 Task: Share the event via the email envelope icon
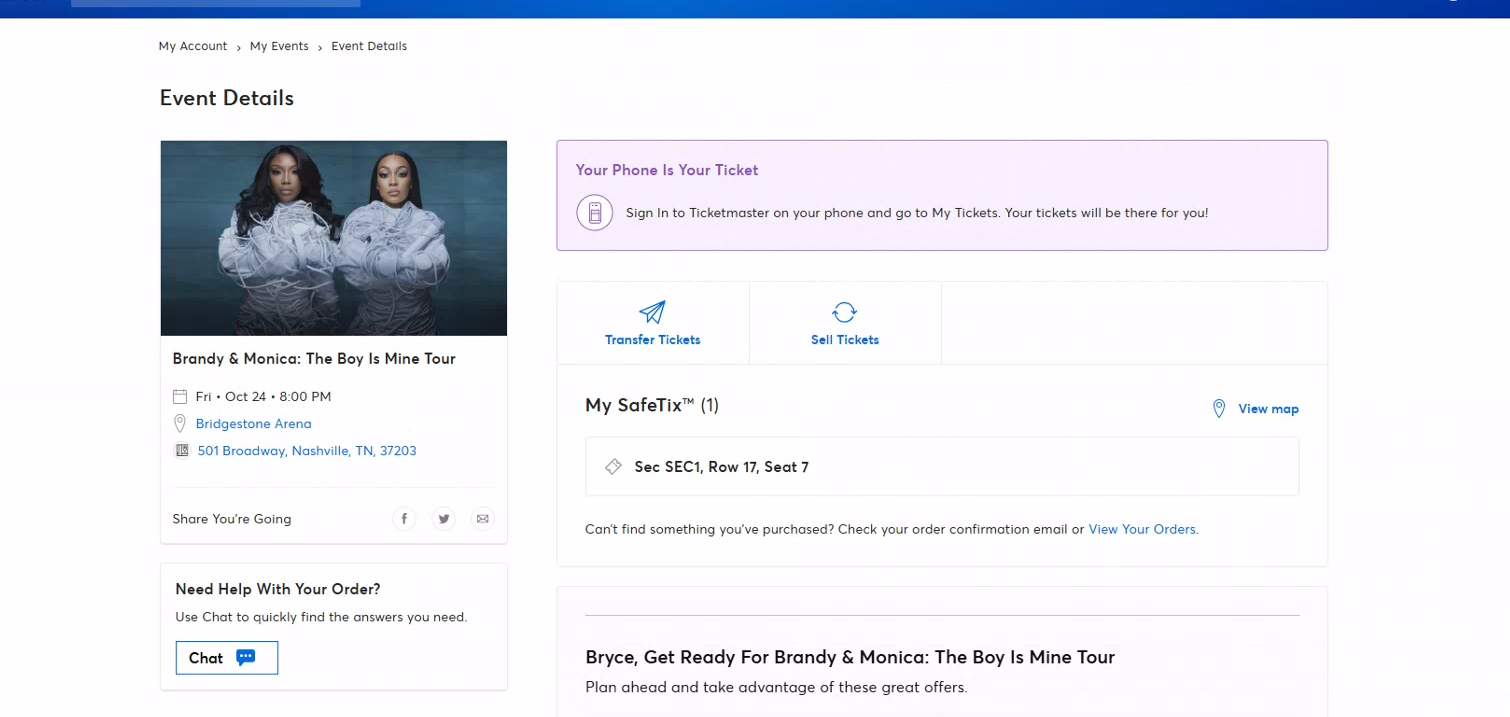[x=483, y=519]
